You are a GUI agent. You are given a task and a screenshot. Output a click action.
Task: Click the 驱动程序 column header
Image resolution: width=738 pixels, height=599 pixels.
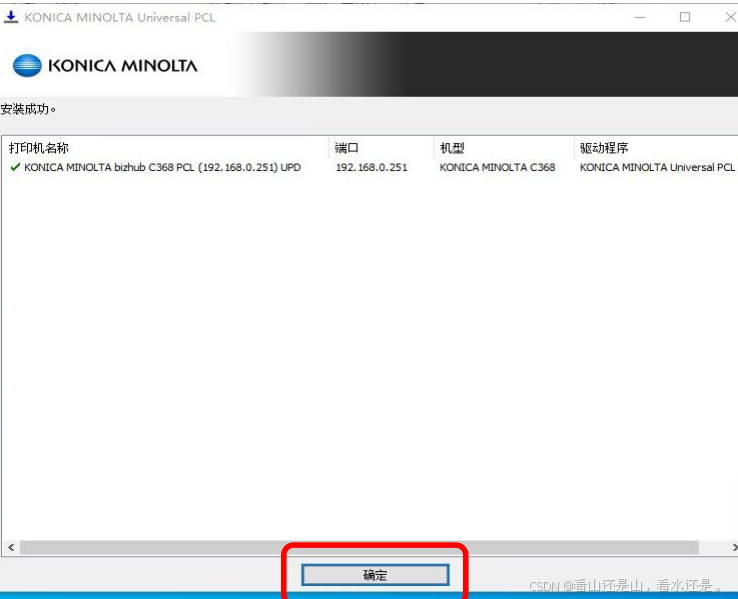pyautogui.click(x=604, y=148)
